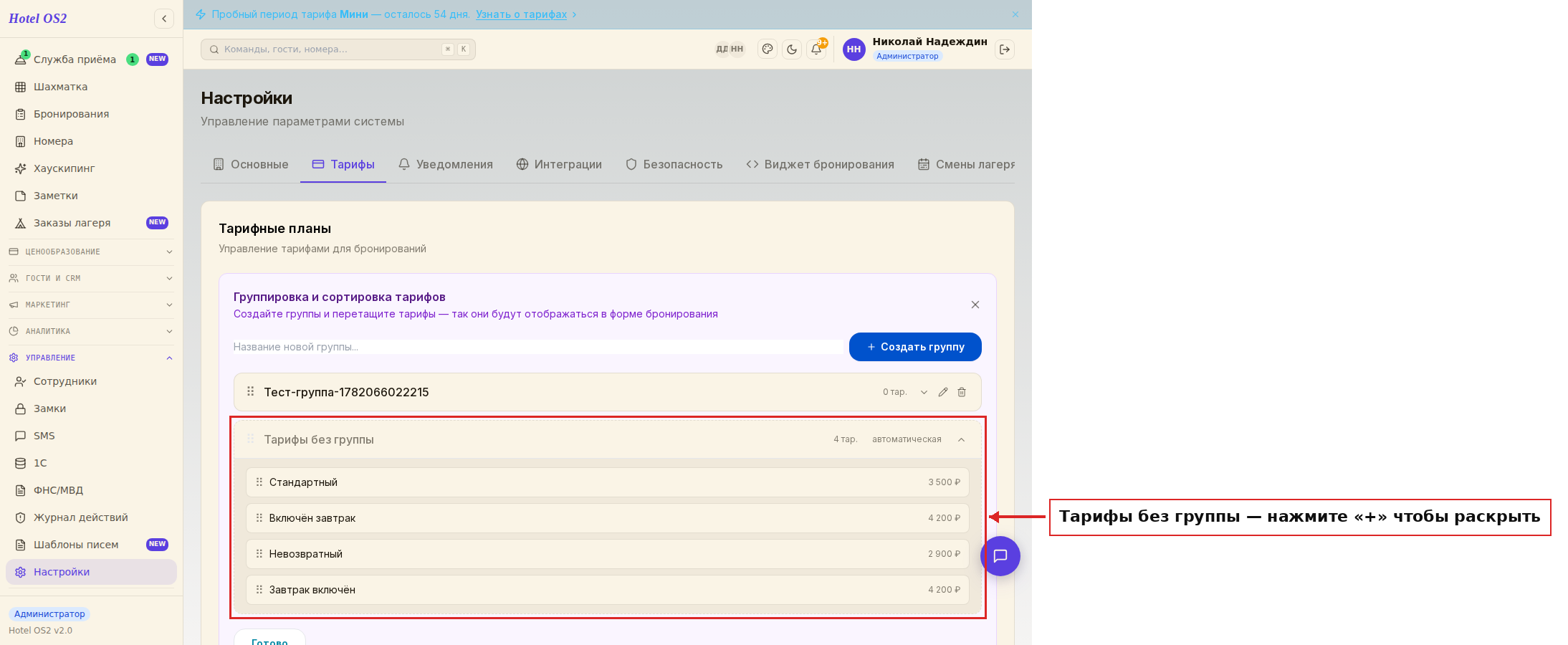Click the Администратор label at sidebar bottom

pos(49,614)
